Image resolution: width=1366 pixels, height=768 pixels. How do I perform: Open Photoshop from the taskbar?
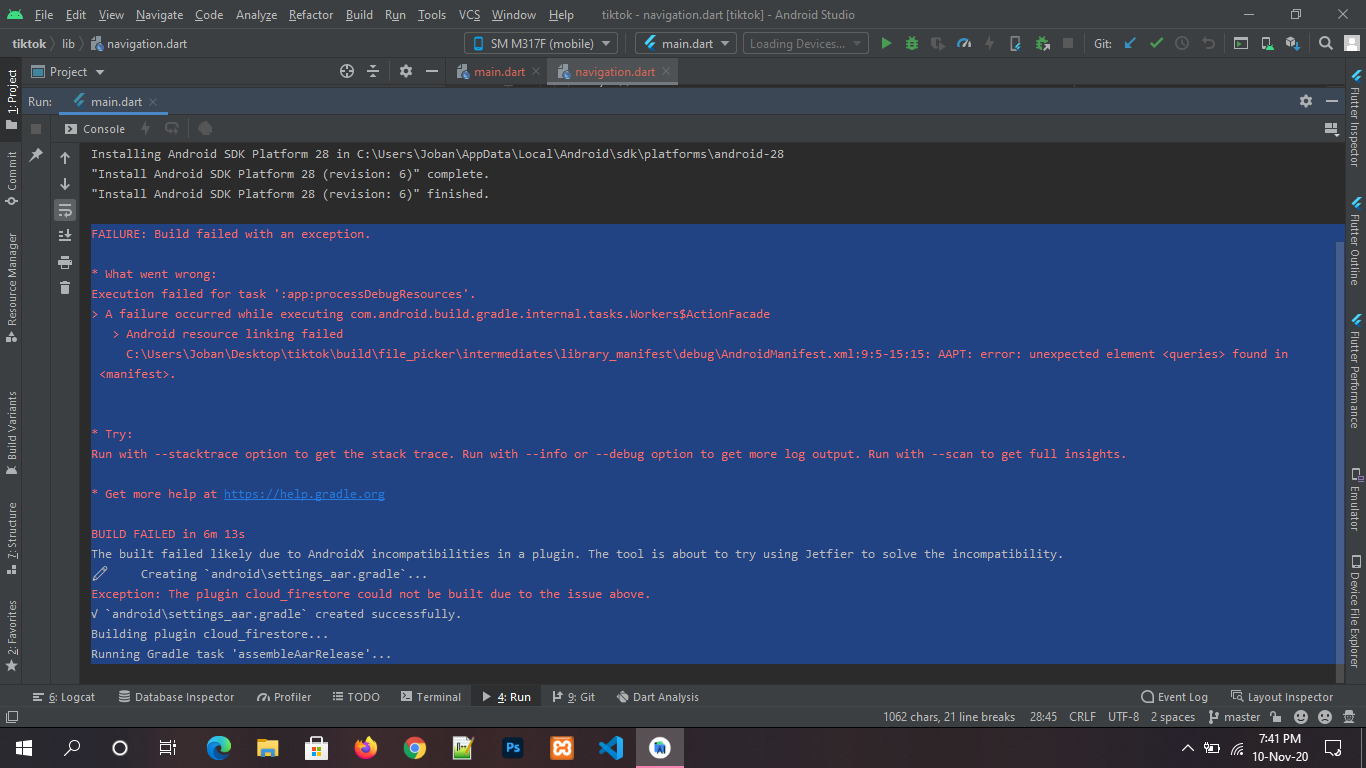513,747
